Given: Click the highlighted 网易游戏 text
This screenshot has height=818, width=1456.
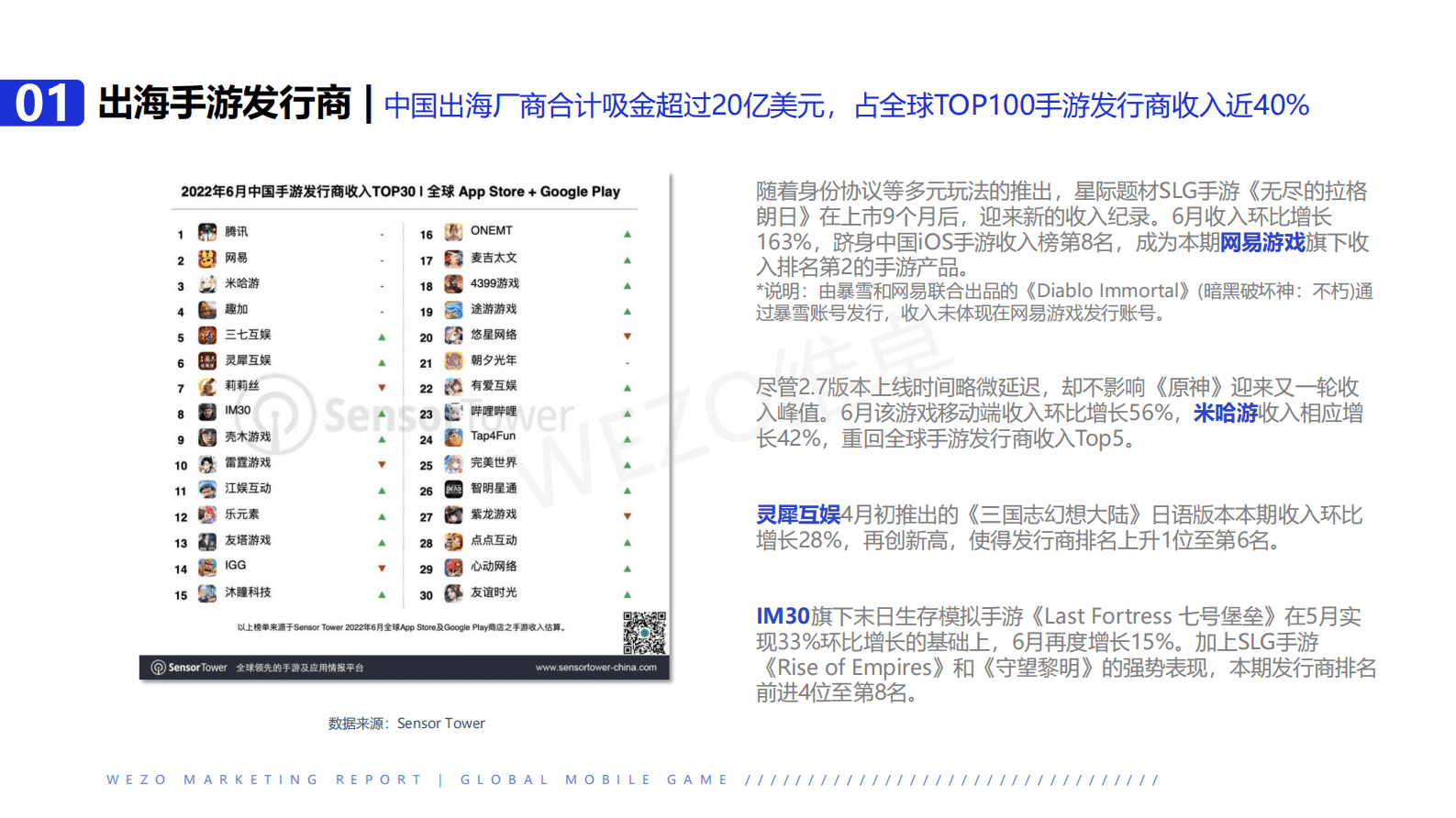Looking at the screenshot, I should pos(1262,242).
